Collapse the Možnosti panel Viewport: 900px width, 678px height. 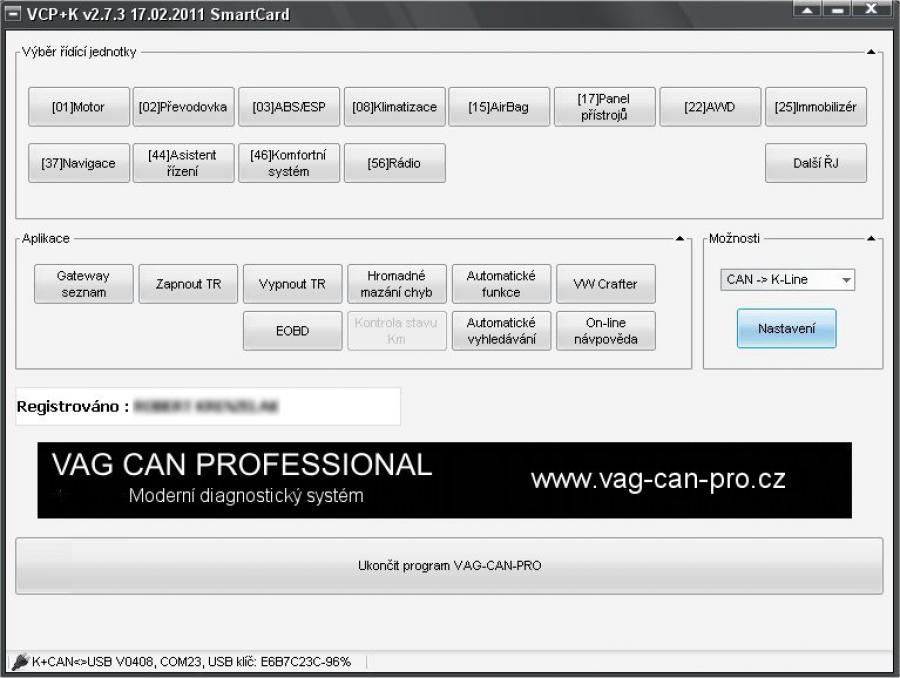871,238
